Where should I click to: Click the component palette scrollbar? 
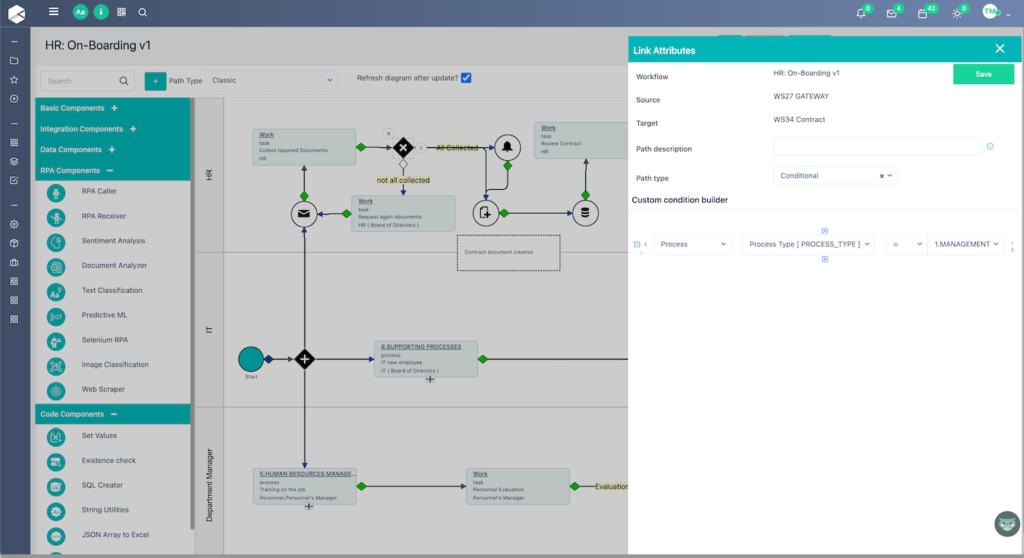(x=192, y=314)
